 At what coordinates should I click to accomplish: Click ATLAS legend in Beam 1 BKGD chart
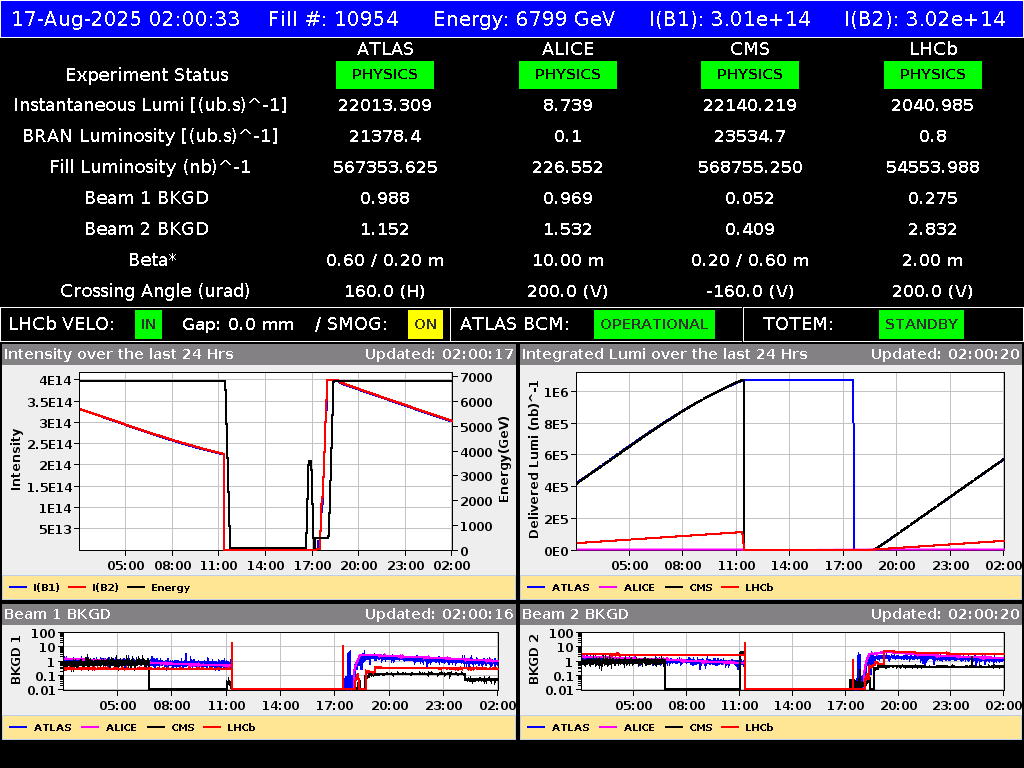(40, 727)
